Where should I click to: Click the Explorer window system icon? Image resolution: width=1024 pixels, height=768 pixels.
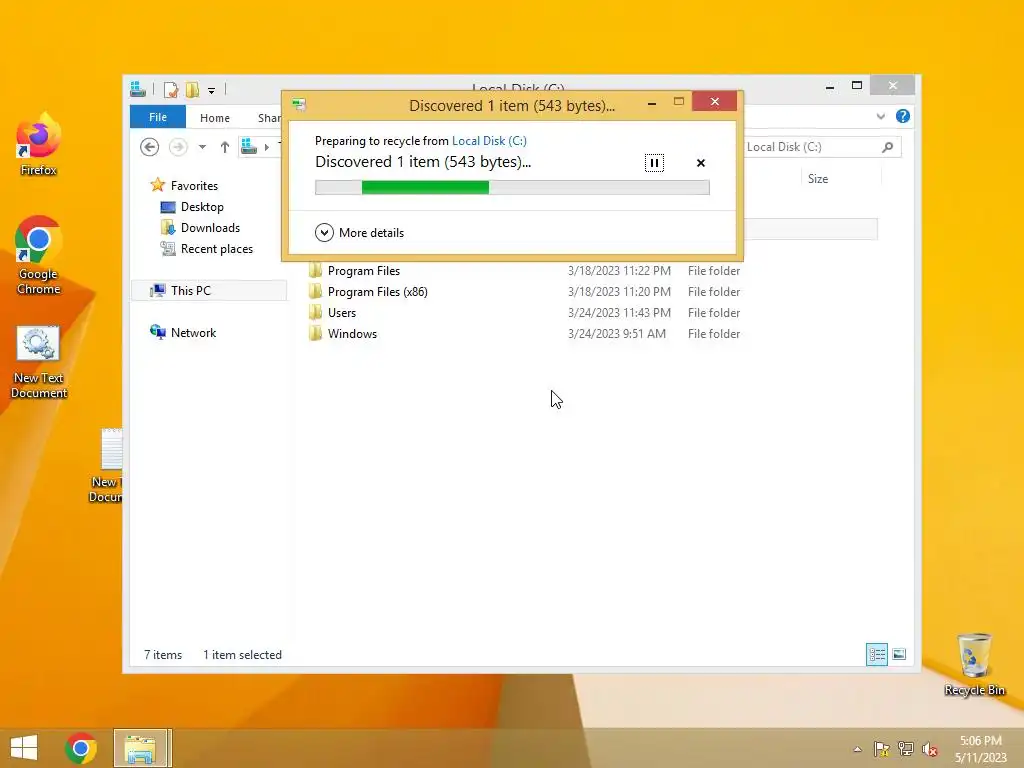138,89
